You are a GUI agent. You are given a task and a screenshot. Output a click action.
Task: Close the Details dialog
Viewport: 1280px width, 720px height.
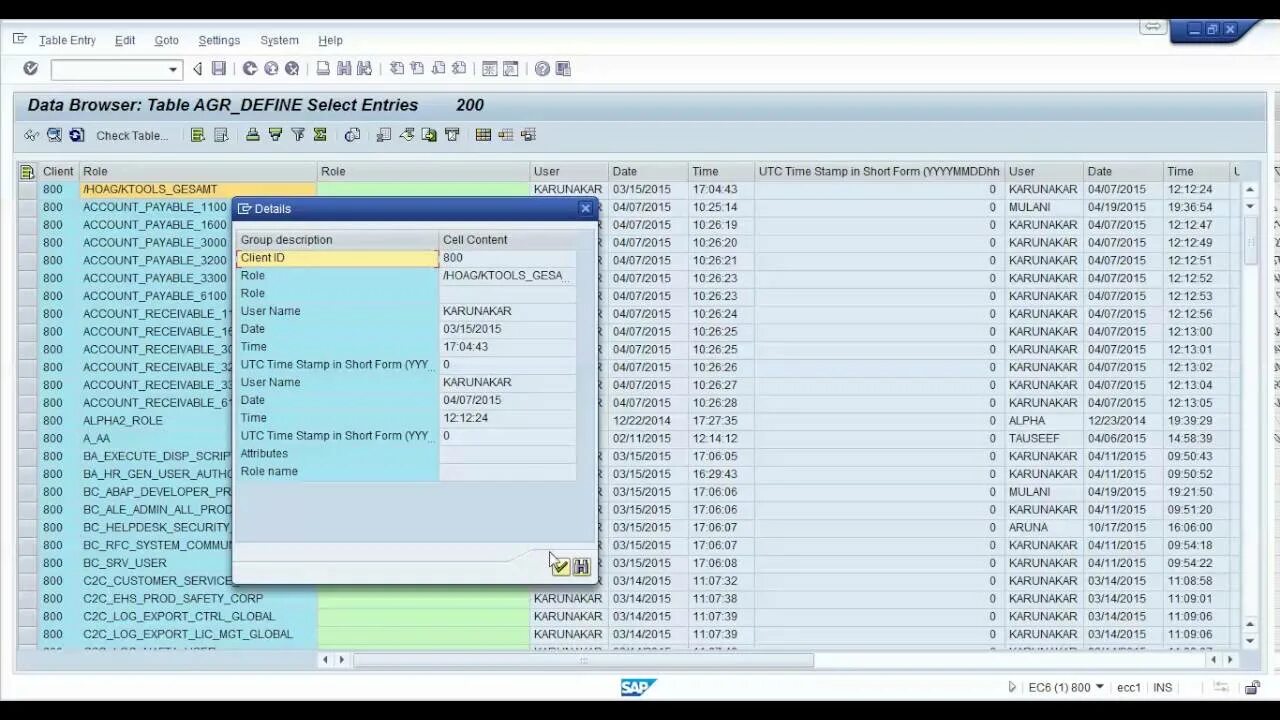(585, 208)
